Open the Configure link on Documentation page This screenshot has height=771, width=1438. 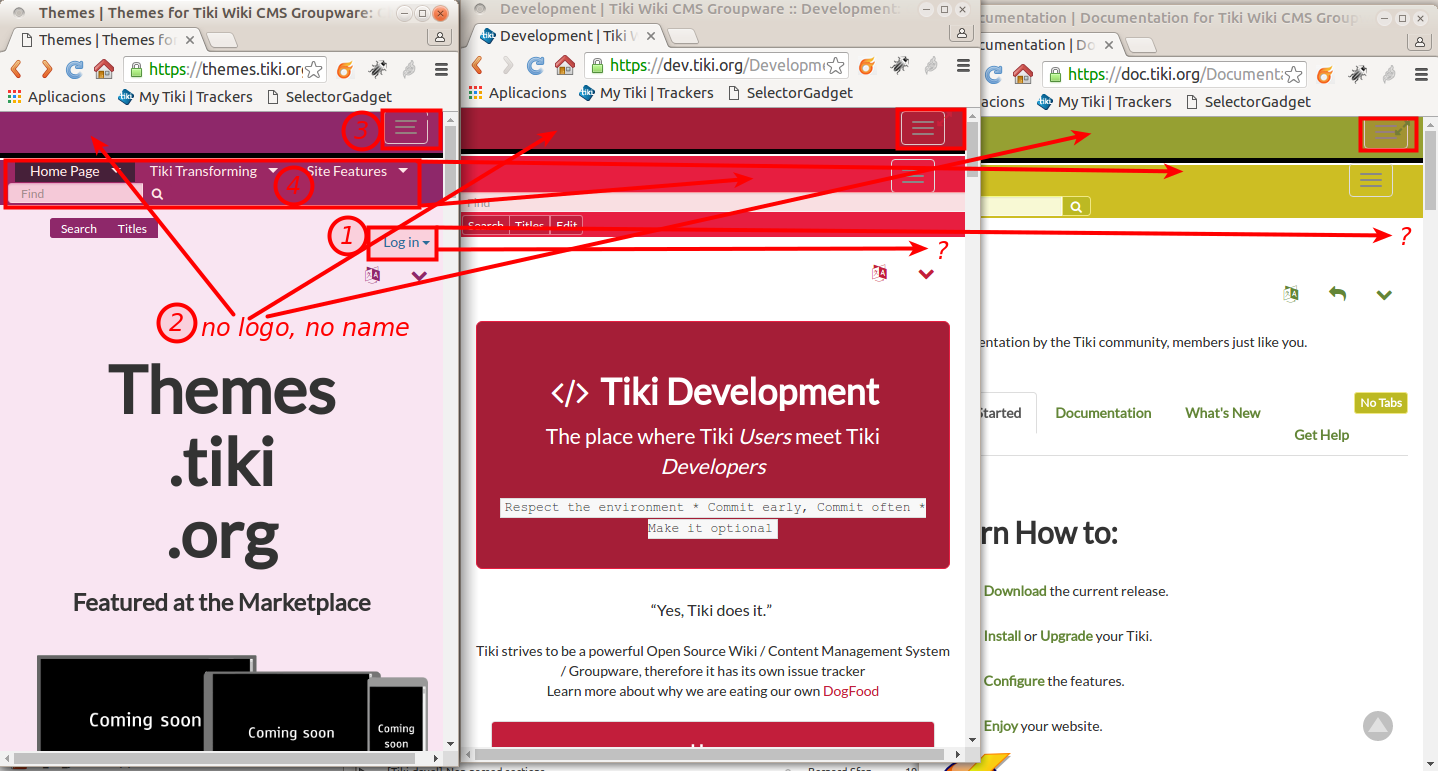click(1013, 681)
